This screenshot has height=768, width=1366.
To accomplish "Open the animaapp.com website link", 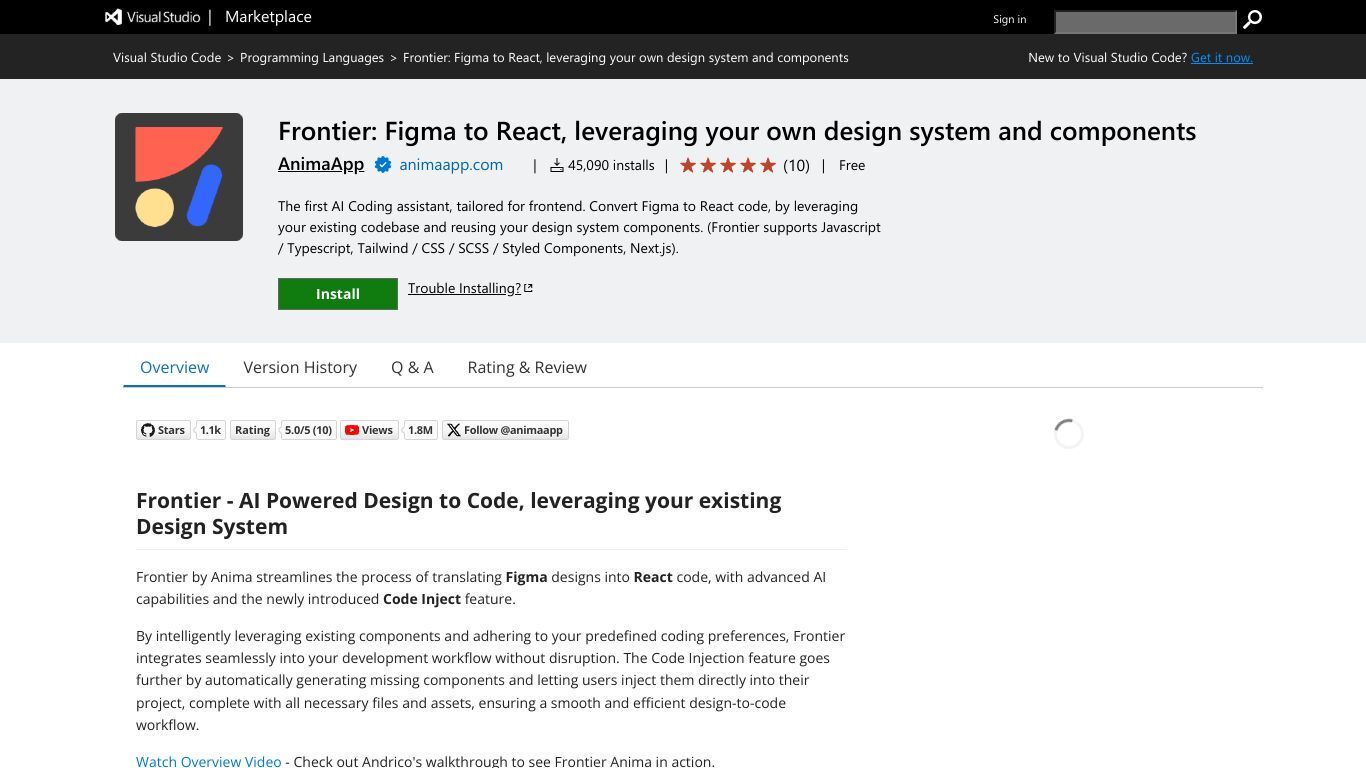I will [451, 165].
